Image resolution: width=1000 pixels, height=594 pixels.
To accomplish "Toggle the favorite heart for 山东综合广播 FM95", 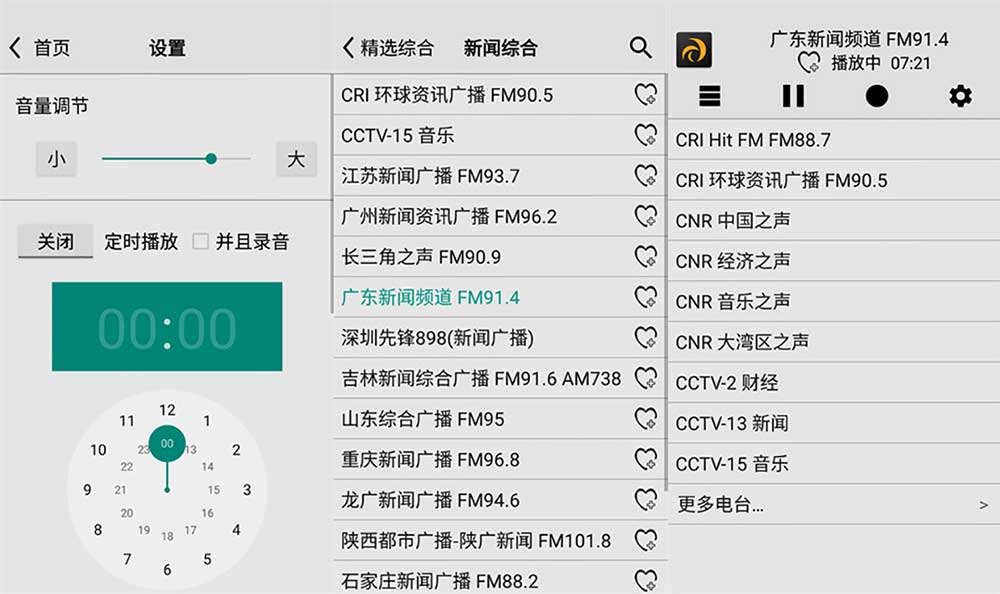I will click(x=645, y=418).
